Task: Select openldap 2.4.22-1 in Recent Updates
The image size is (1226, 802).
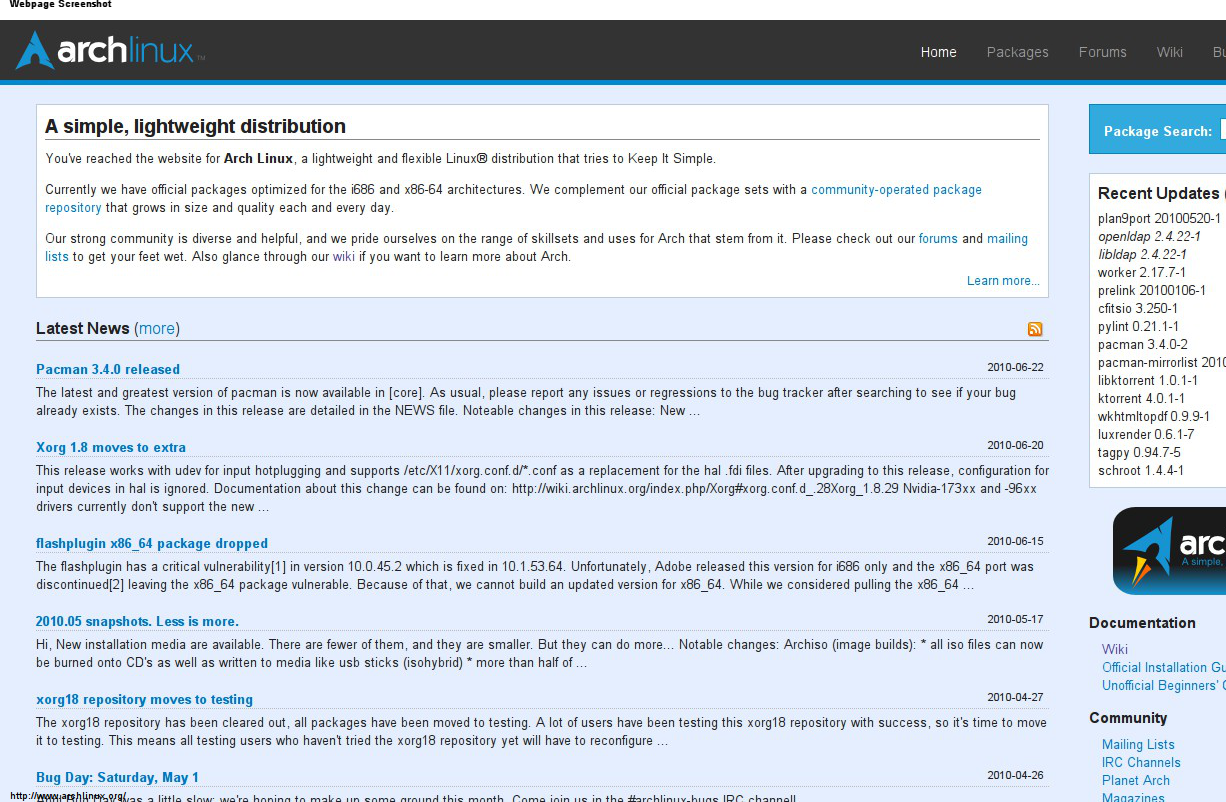Action: (1149, 236)
